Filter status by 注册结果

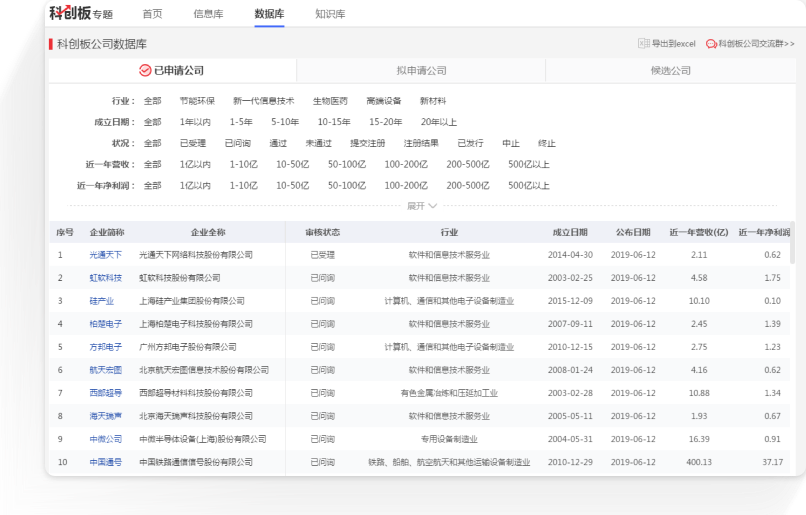(421, 143)
